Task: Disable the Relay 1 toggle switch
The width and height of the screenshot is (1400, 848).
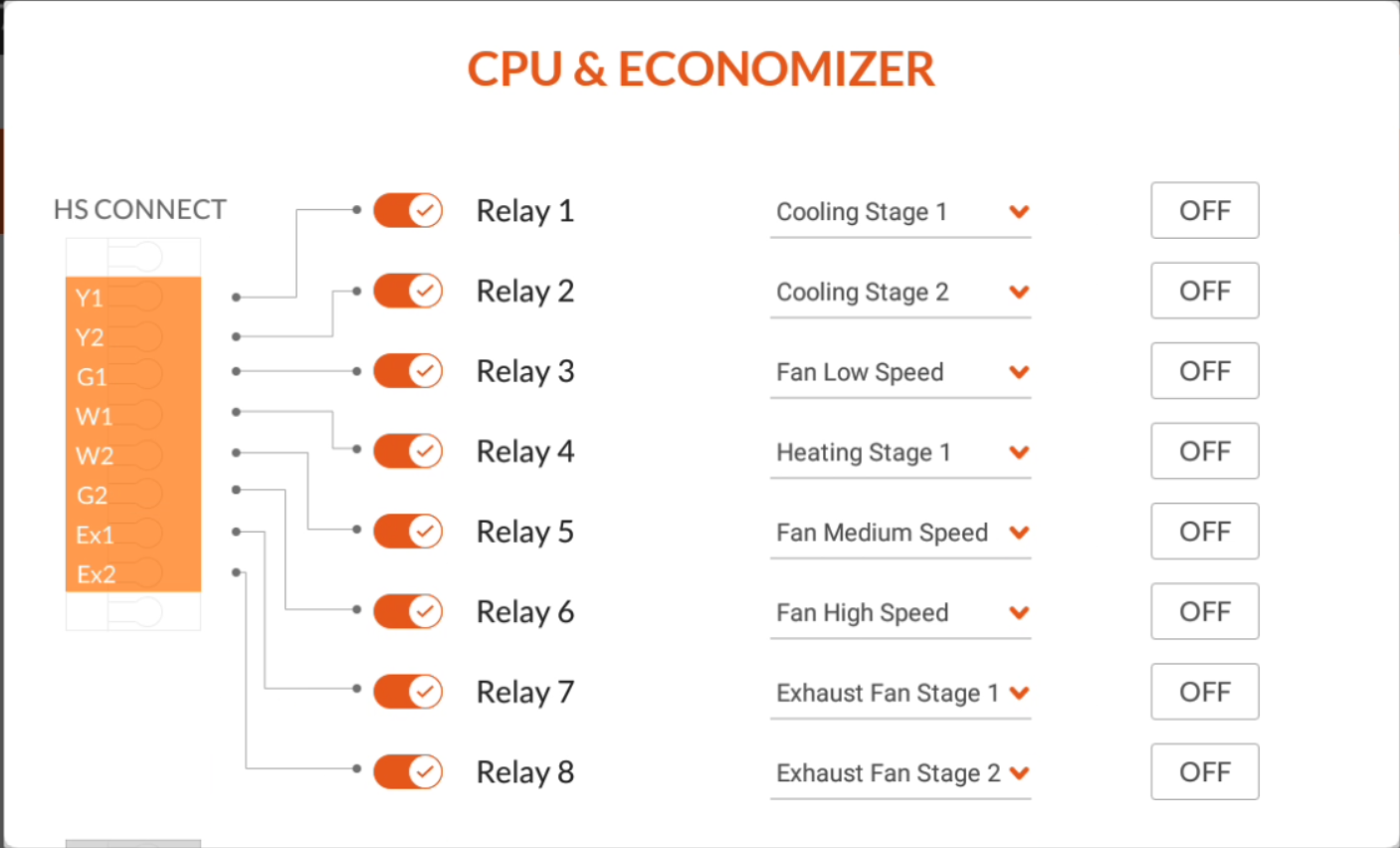Action: point(407,210)
